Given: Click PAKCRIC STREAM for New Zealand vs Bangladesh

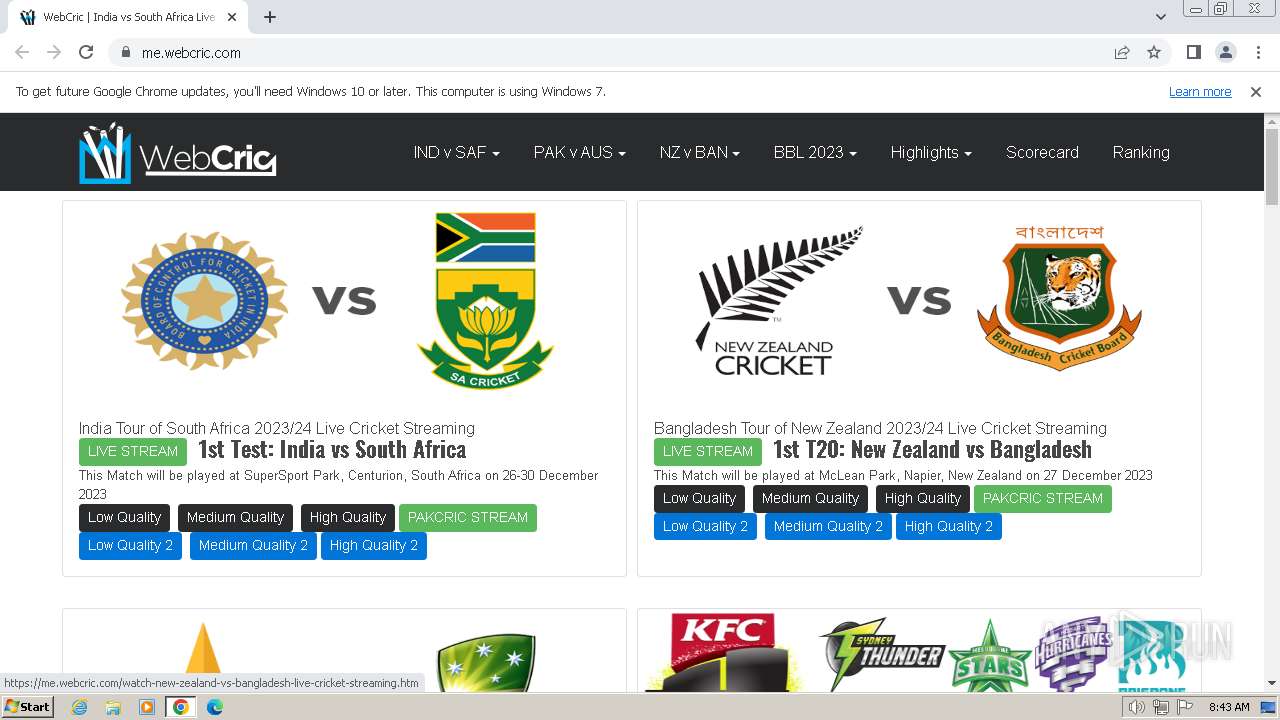Looking at the screenshot, I should [1043, 499].
